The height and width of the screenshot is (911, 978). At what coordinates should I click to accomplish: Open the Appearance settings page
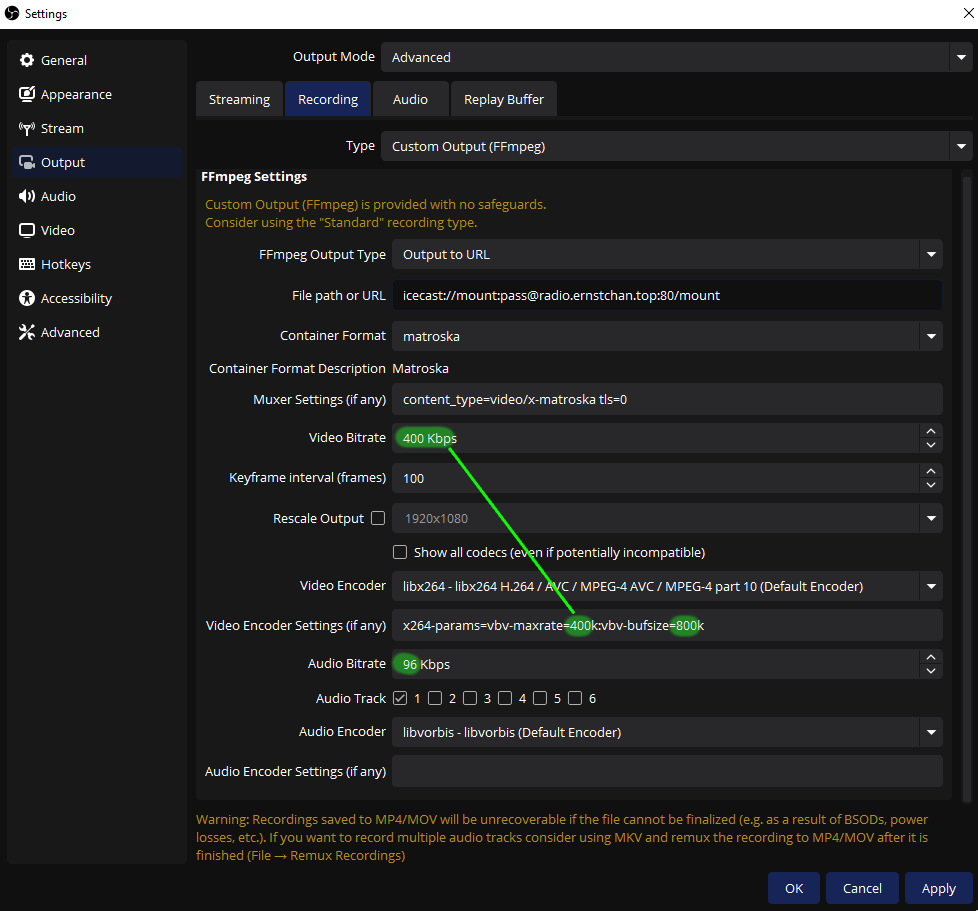pos(97,94)
